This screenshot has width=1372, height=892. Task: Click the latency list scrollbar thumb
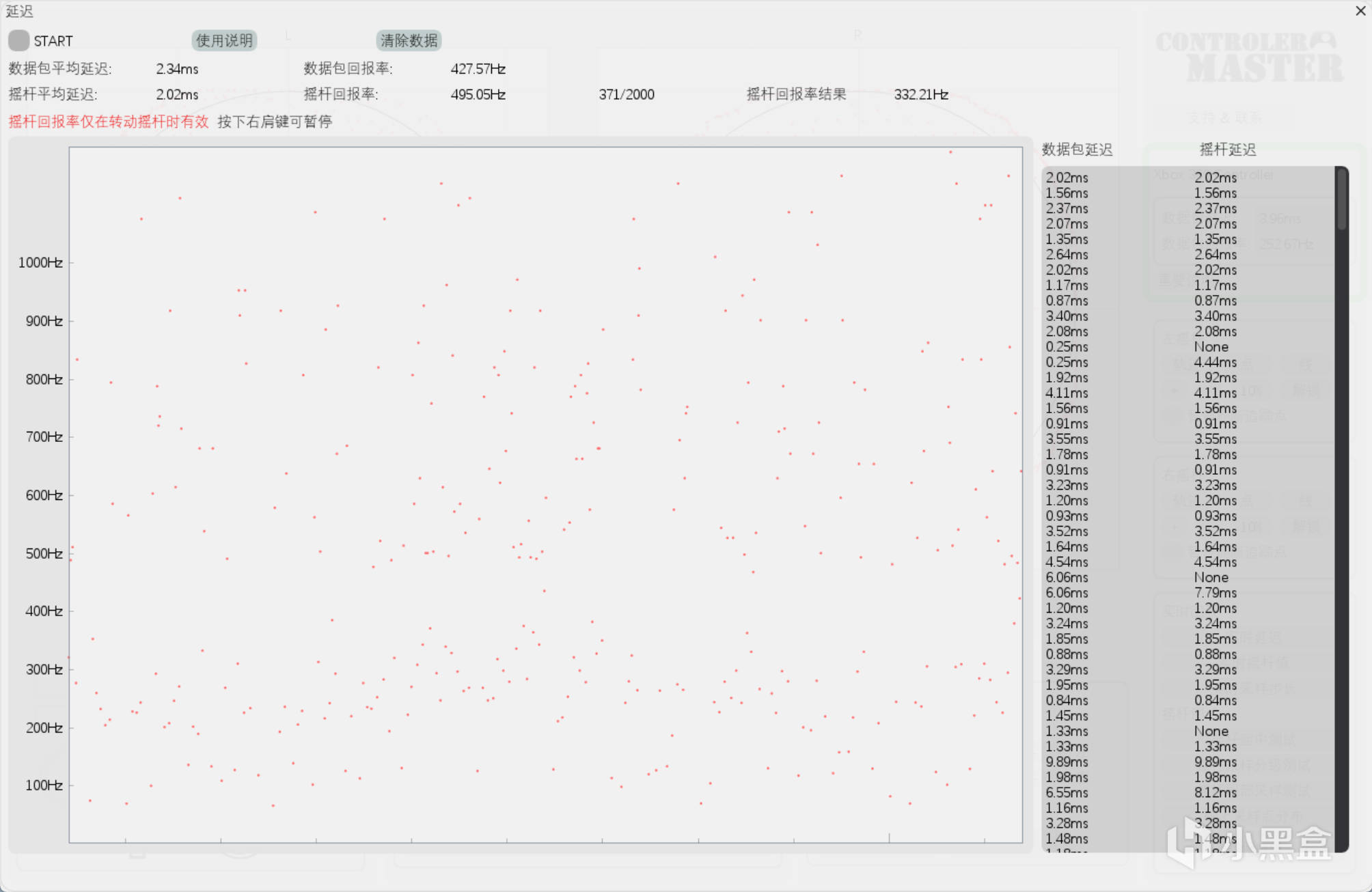coord(1342,199)
